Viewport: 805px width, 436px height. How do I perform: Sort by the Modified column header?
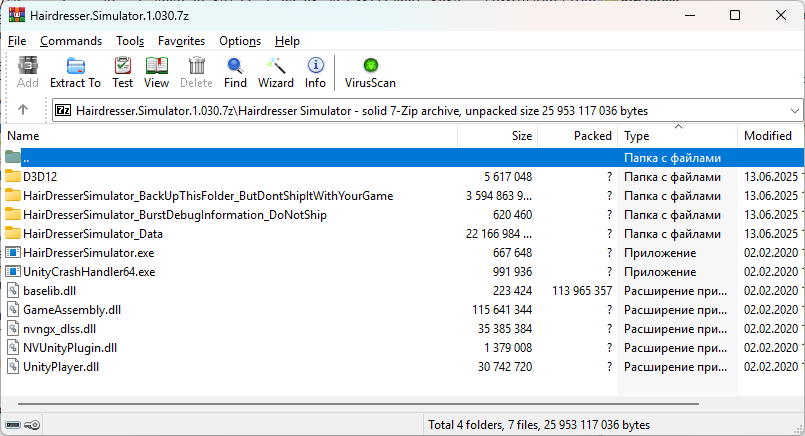771,136
